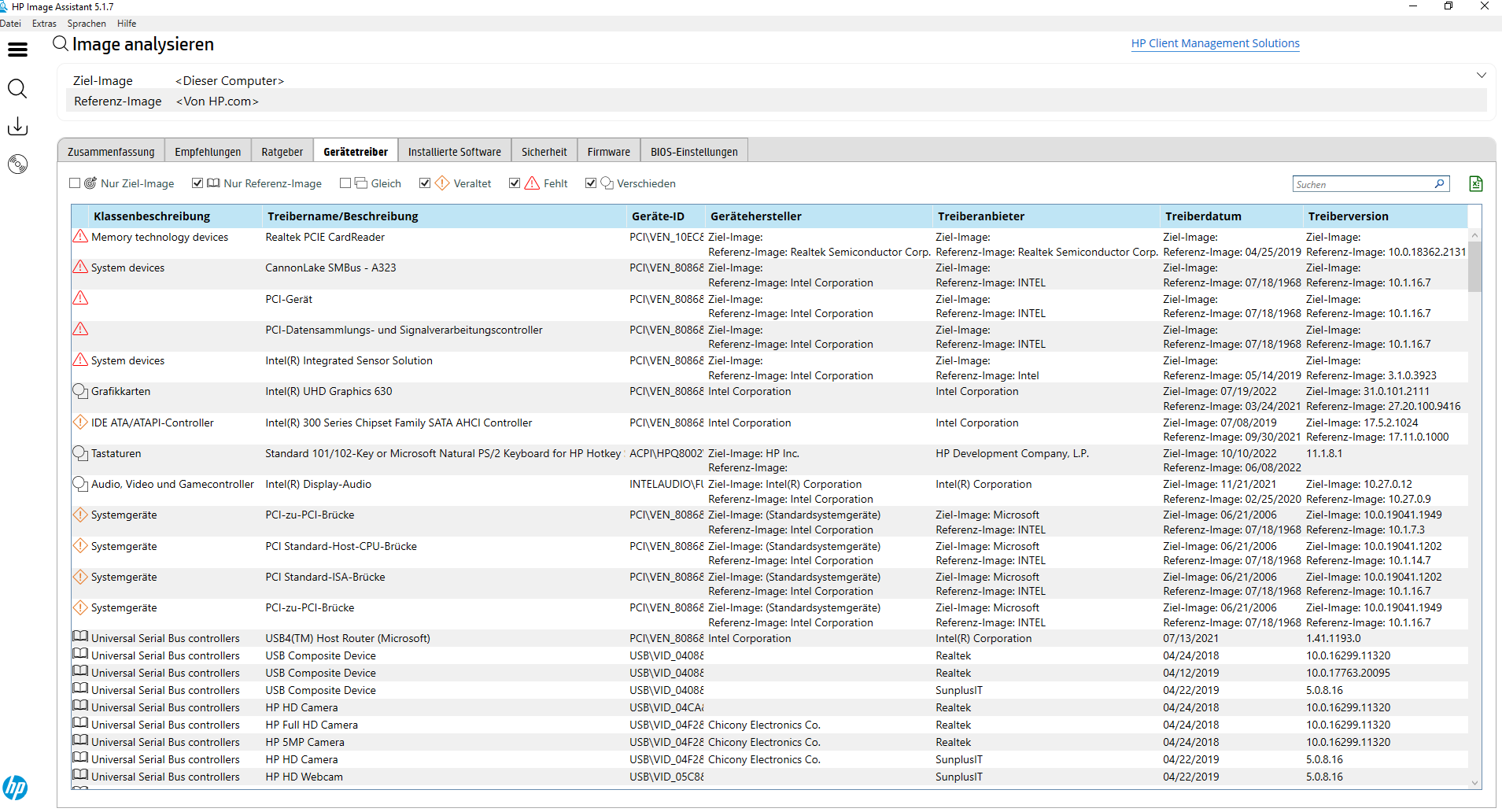Click warning icon beside PCI-Gerät row

point(80,298)
